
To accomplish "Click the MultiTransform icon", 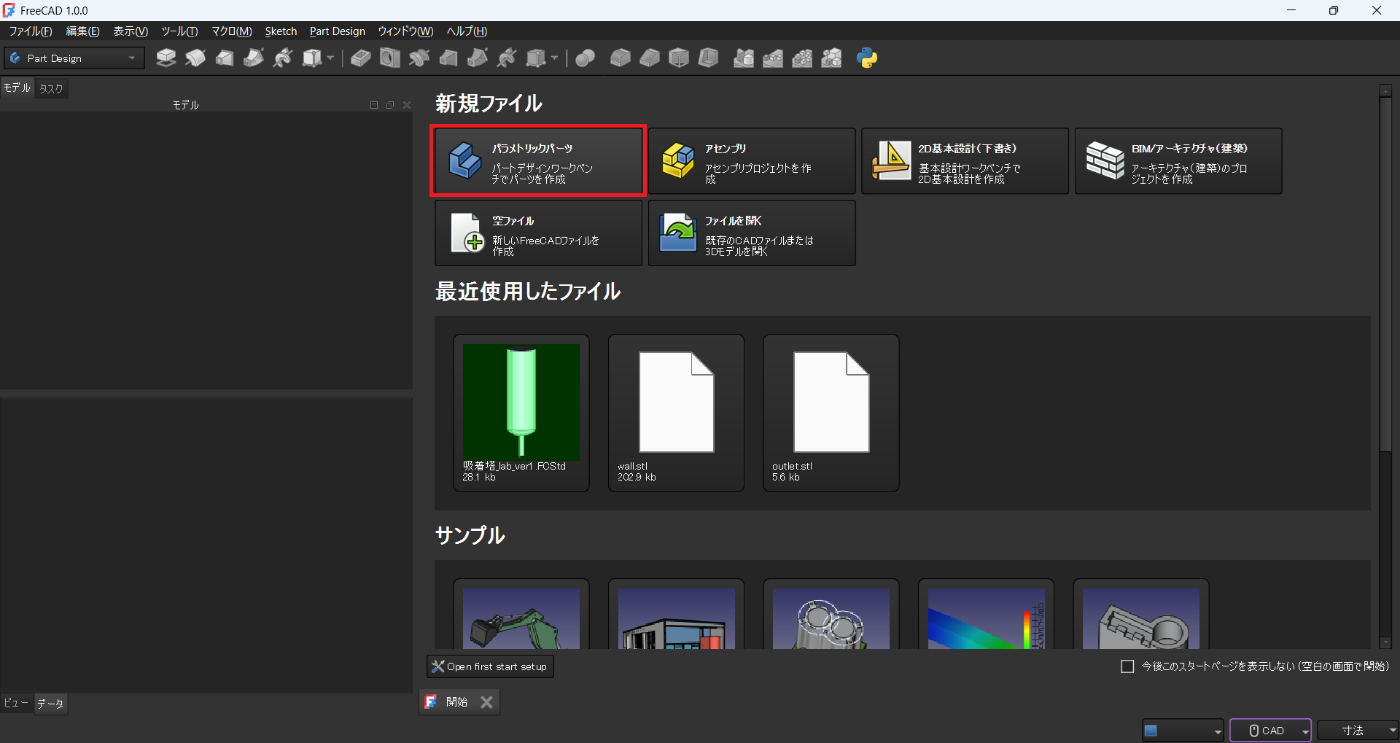I will pos(831,58).
